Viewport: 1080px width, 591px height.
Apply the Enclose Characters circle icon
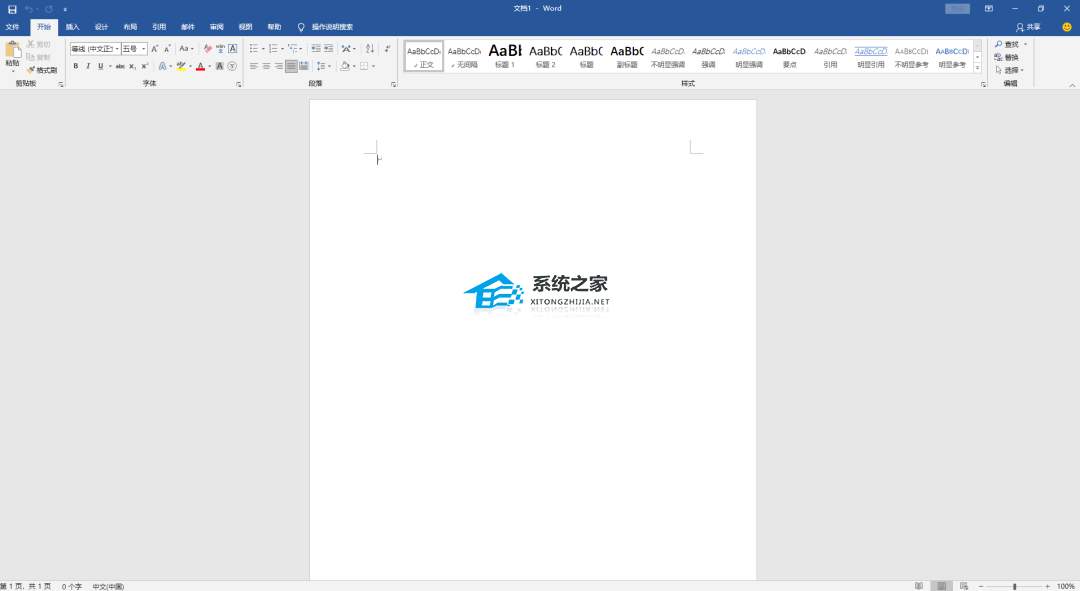coord(232,66)
